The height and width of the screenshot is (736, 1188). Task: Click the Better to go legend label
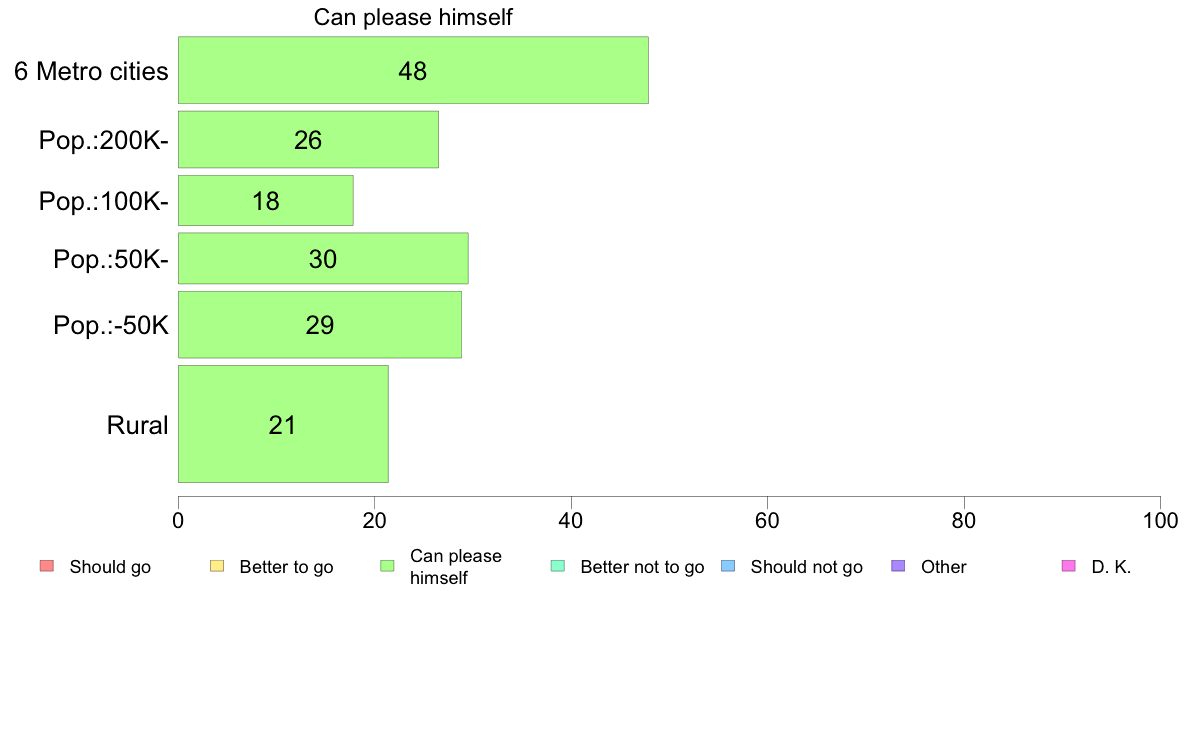pyautogui.click(x=286, y=567)
